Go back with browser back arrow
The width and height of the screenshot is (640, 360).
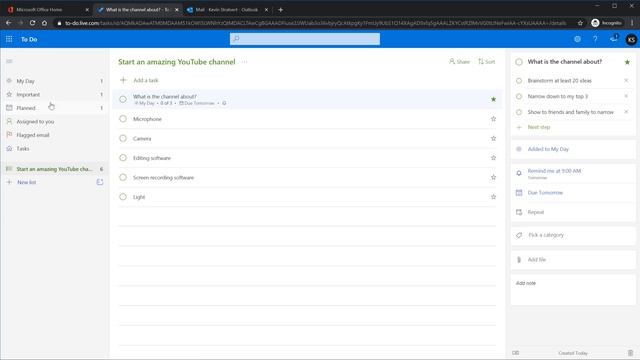point(9,23)
